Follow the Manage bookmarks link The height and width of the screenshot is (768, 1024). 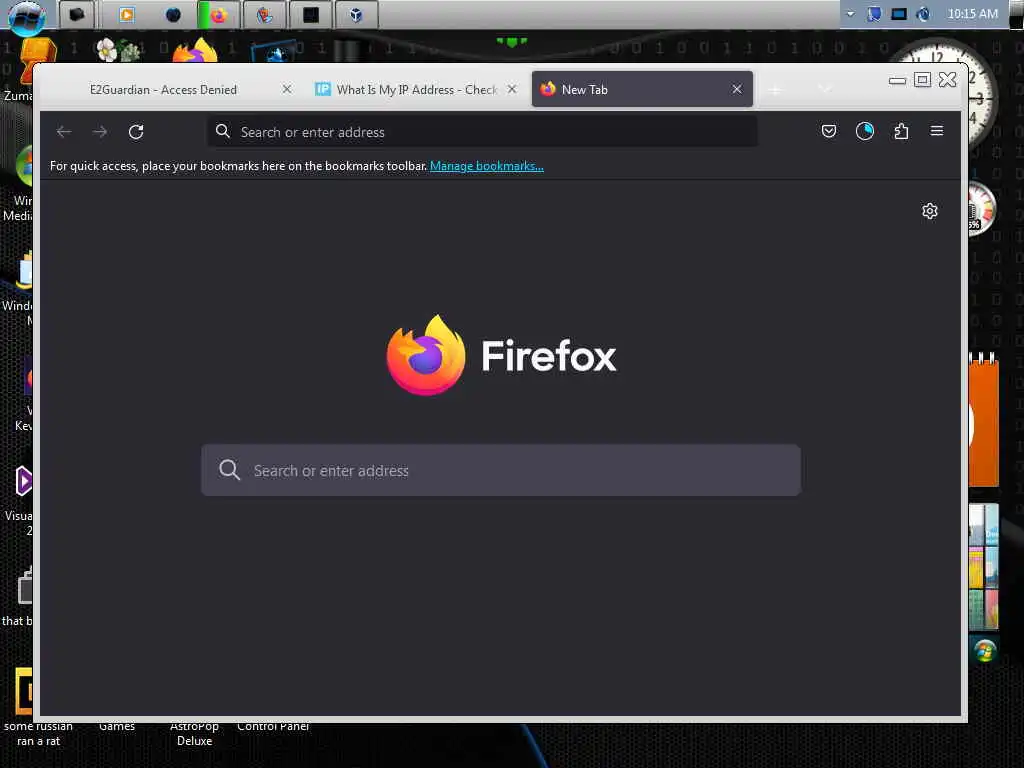[487, 166]
